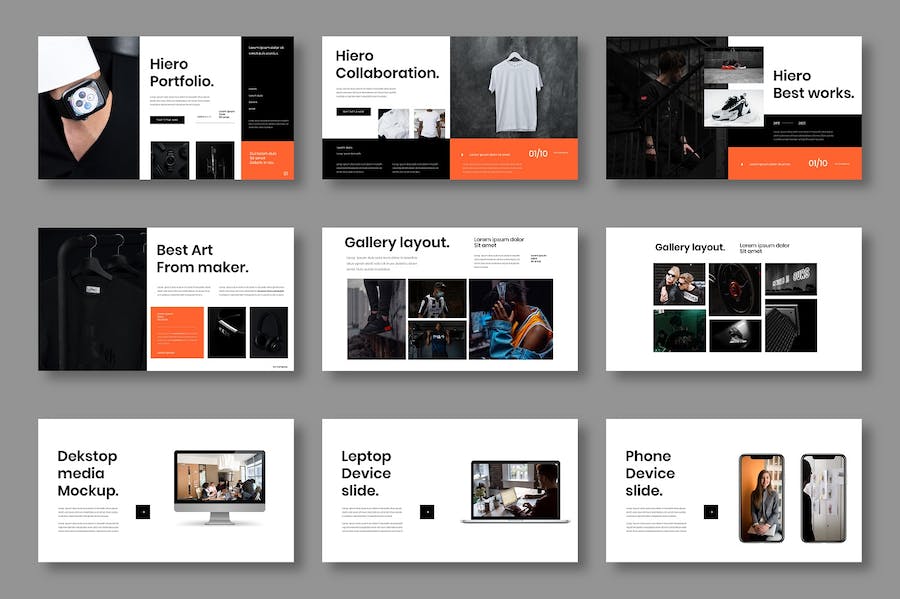Click the two men in sunglasses gallery photo
The width and height of the screenshot is (900, 599).
679,284
